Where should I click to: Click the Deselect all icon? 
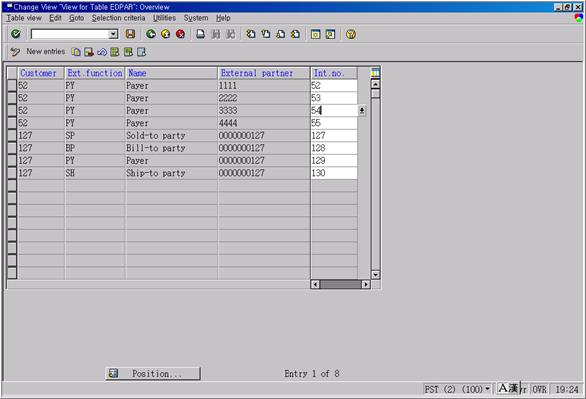coord(141,52)
